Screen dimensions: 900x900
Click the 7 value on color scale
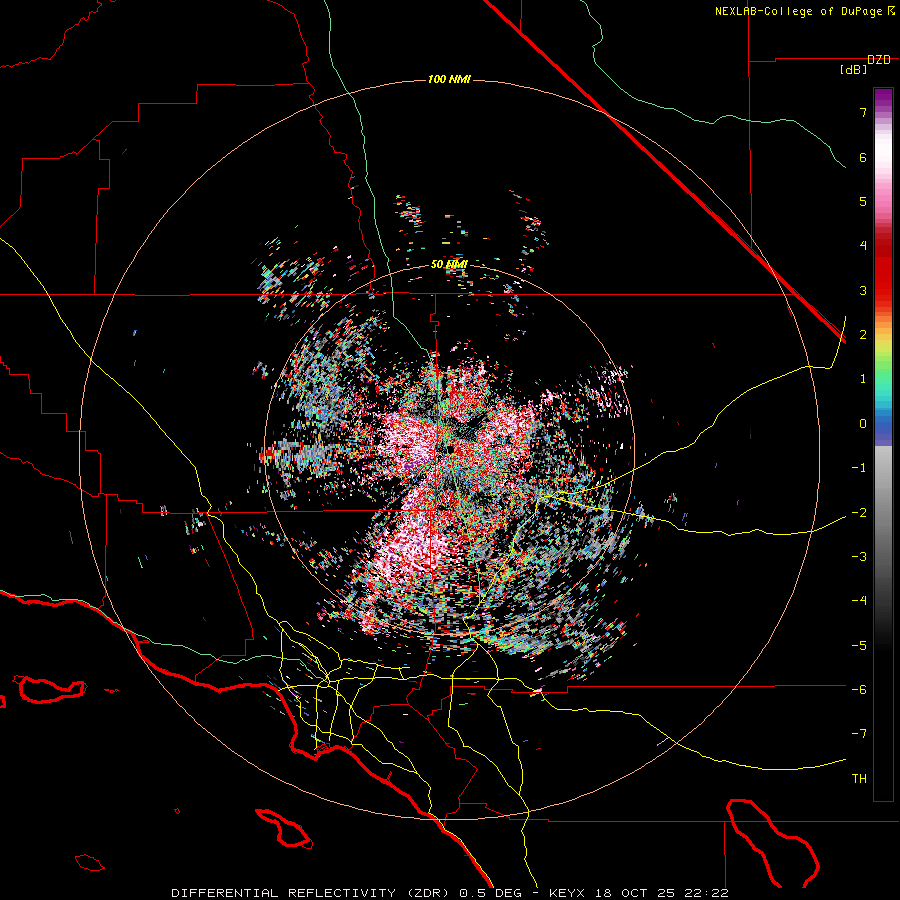[x=863, y=112]
